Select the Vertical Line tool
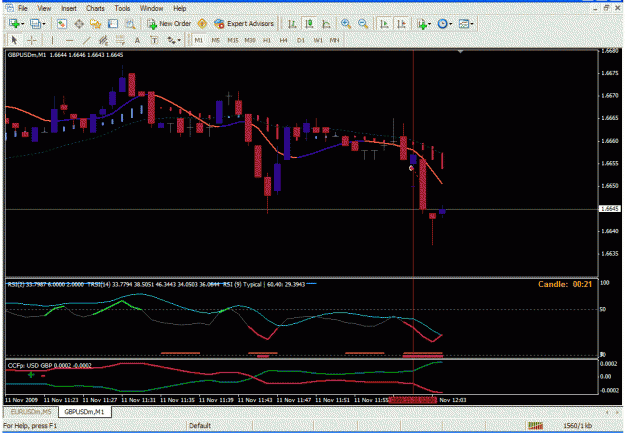Viewport: 625px width, 433px height. pos(52,40)
